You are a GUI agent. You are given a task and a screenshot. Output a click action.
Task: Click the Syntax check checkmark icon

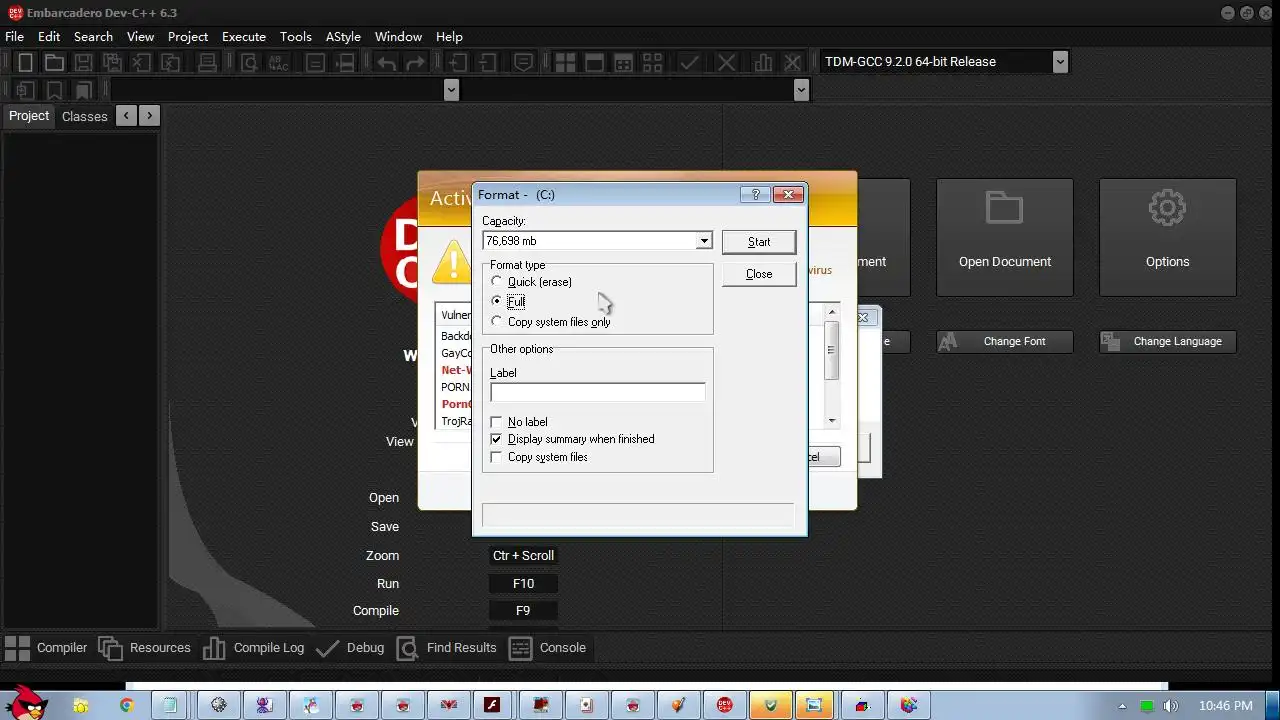689,62
